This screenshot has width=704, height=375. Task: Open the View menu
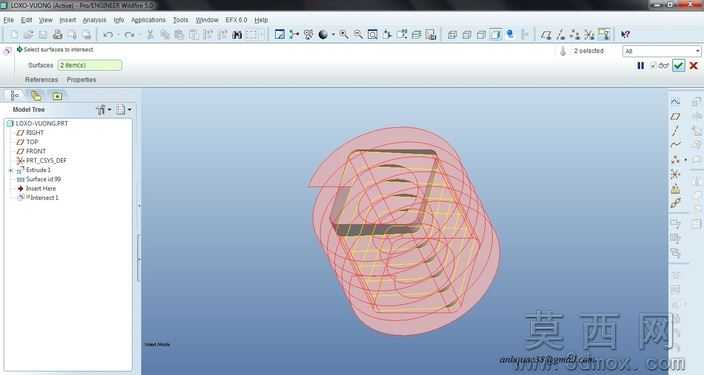tap(45, 20)
